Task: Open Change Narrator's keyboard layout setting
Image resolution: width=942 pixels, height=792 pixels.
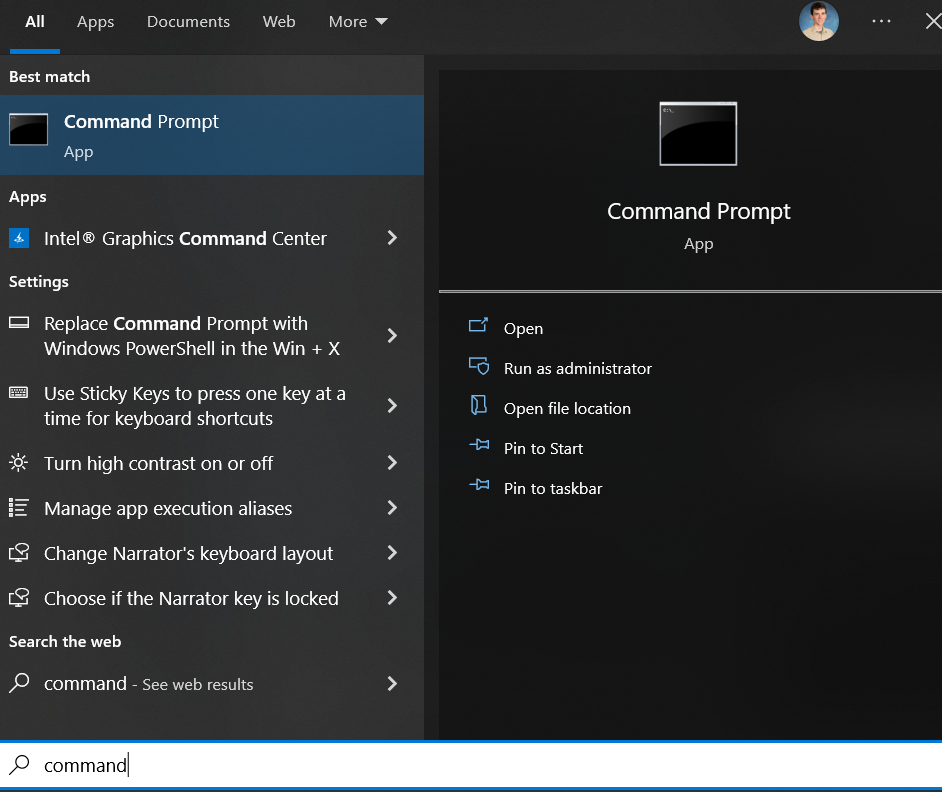Action: [x=189, y=553]
